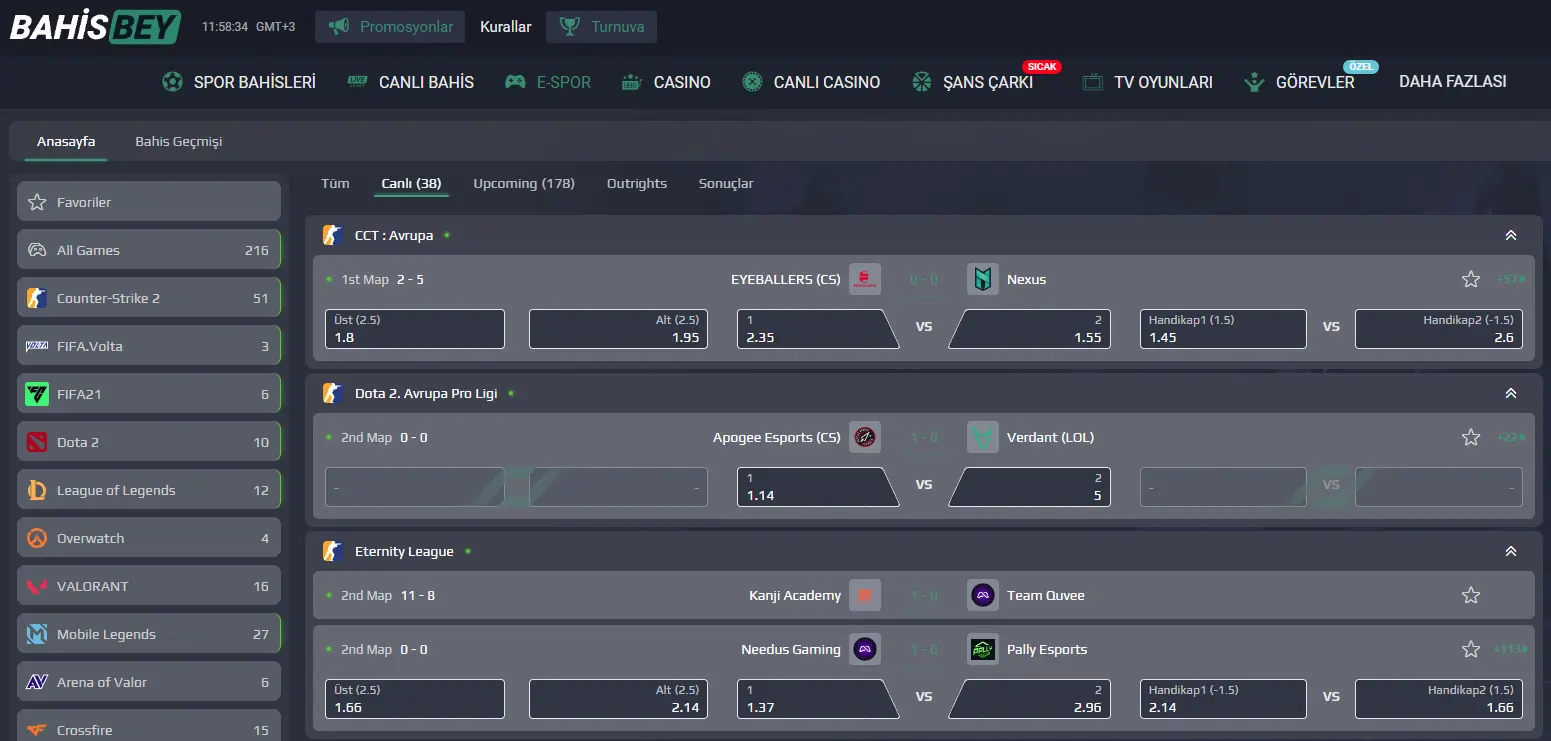Collapse the Eternity League section
Image resolution: width=1551 pixels, height=741 pixels.
[x=1510, y=551]
